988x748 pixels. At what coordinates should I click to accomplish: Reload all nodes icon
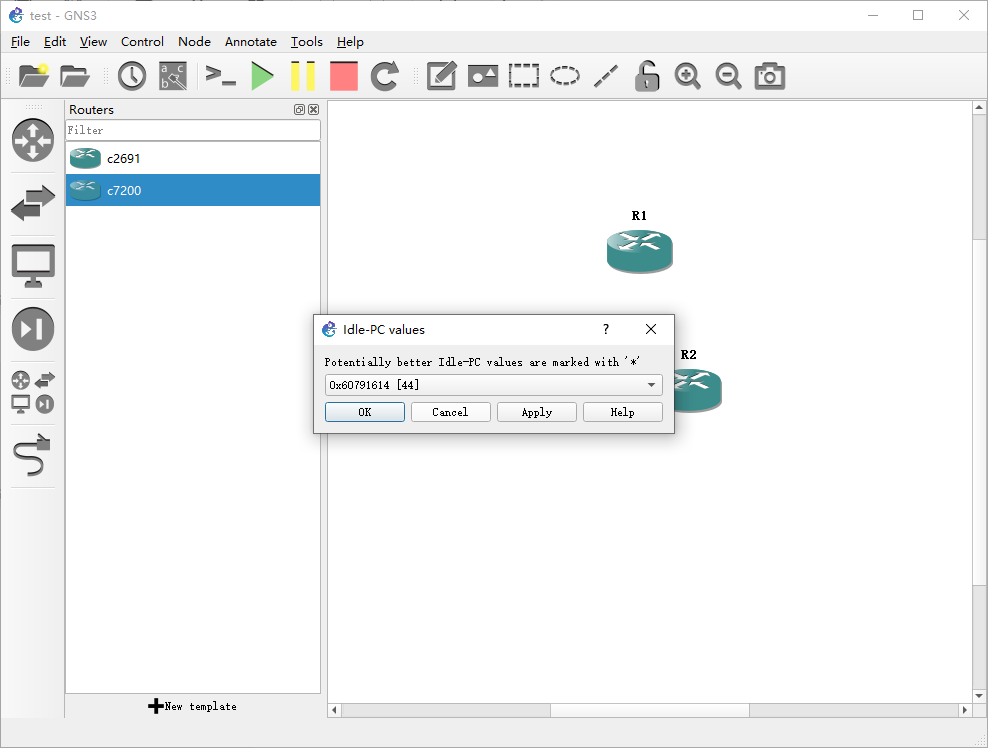click(x=384, y=76)
